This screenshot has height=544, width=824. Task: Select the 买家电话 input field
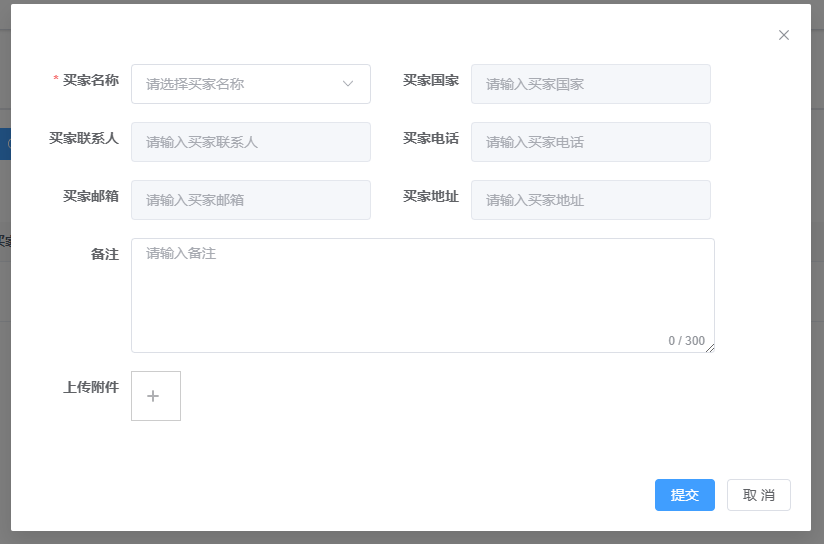591,142
